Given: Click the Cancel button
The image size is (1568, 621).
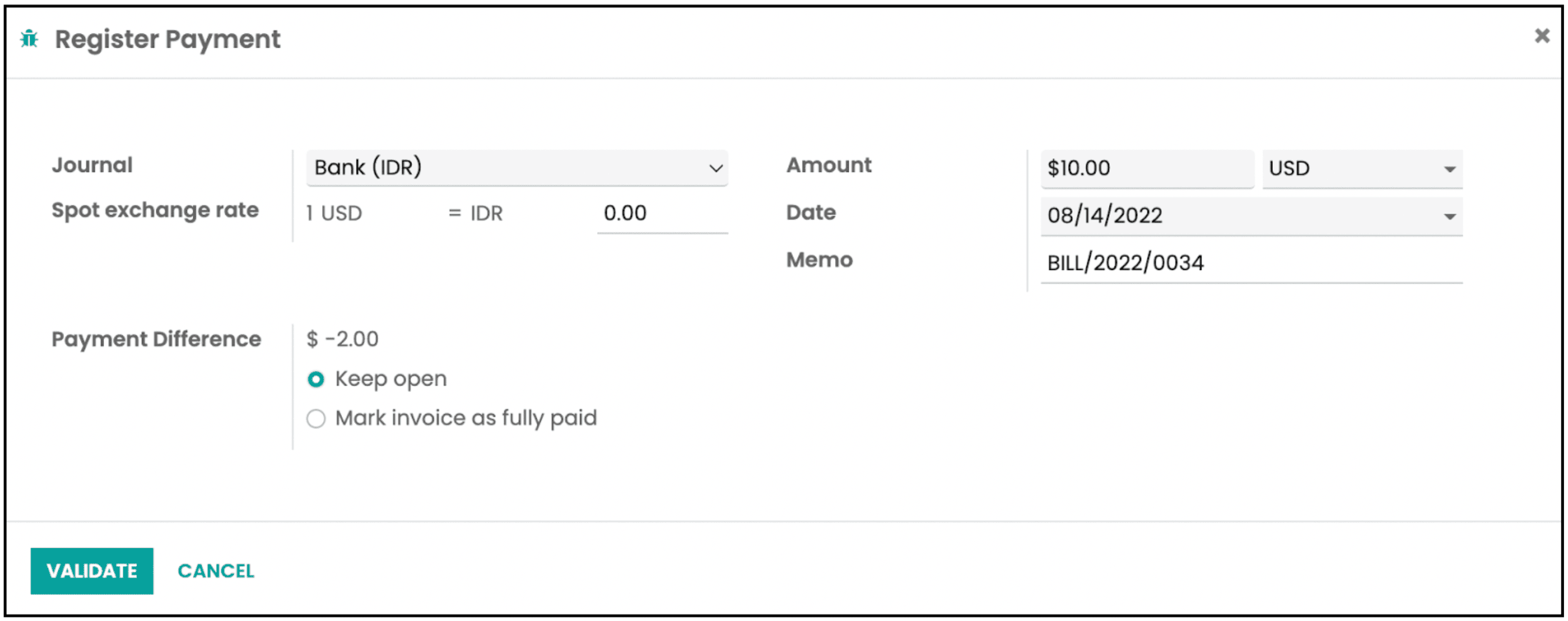Looking at the screenshot, I should 216,570.
